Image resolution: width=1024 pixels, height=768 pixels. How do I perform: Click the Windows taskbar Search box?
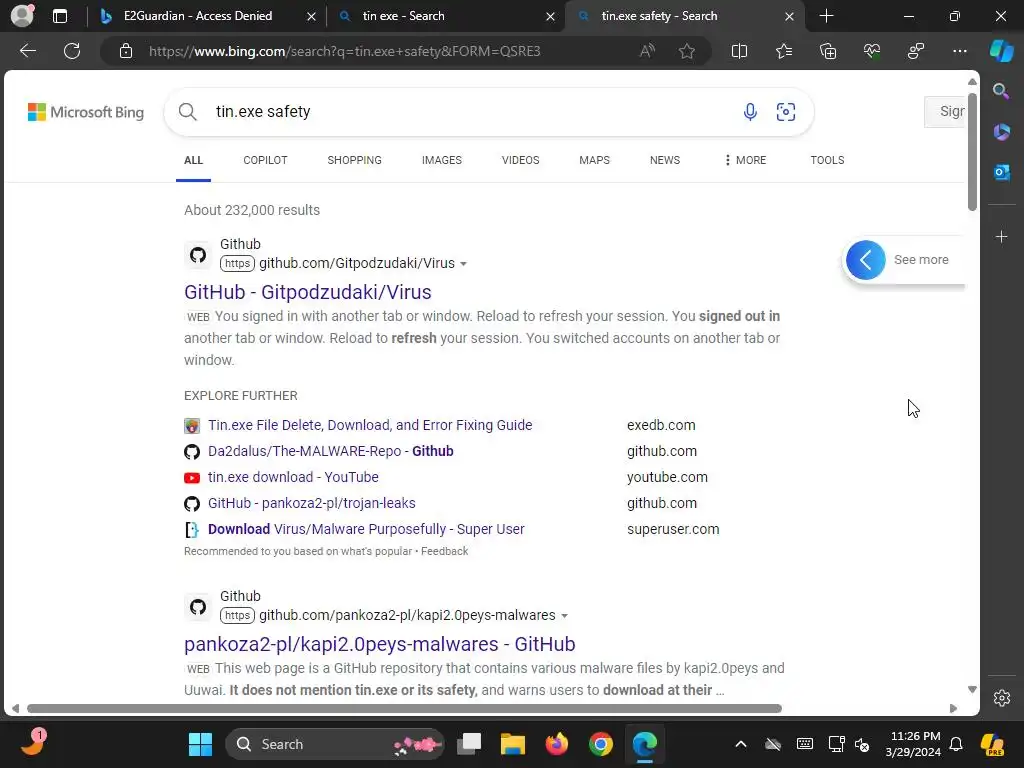pyautogui.click(x=335, y=744)
